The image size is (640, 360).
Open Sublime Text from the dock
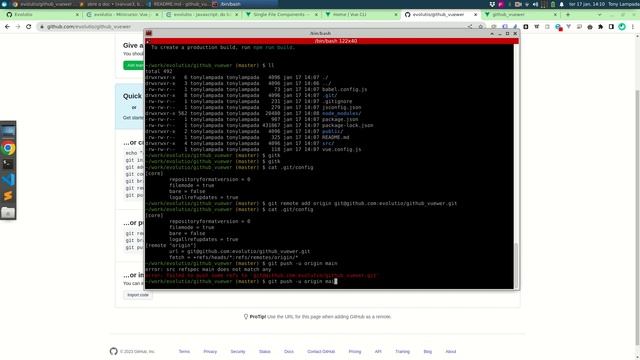8,196
